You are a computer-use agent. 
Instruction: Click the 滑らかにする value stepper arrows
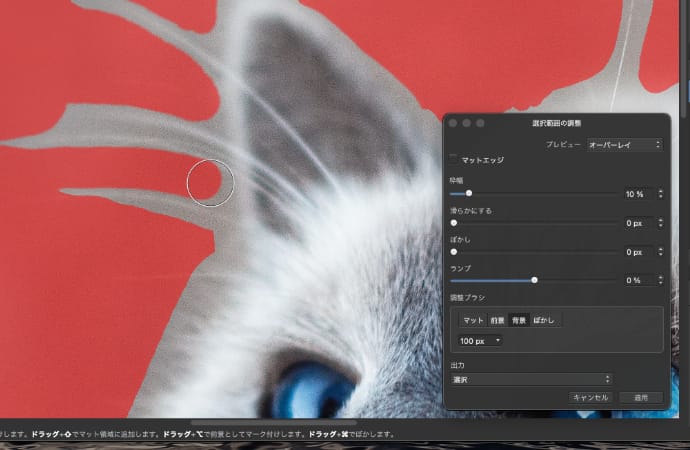tap(660, 223)
